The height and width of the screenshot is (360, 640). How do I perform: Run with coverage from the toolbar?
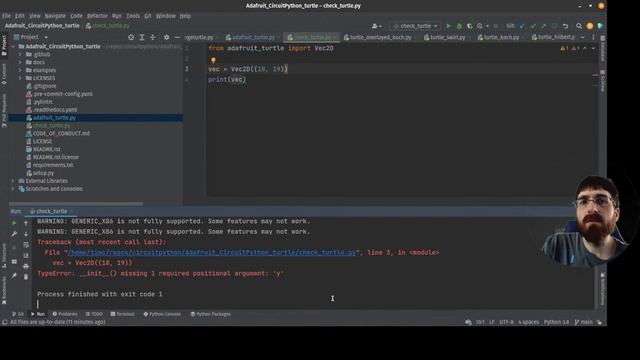[469, 26]
